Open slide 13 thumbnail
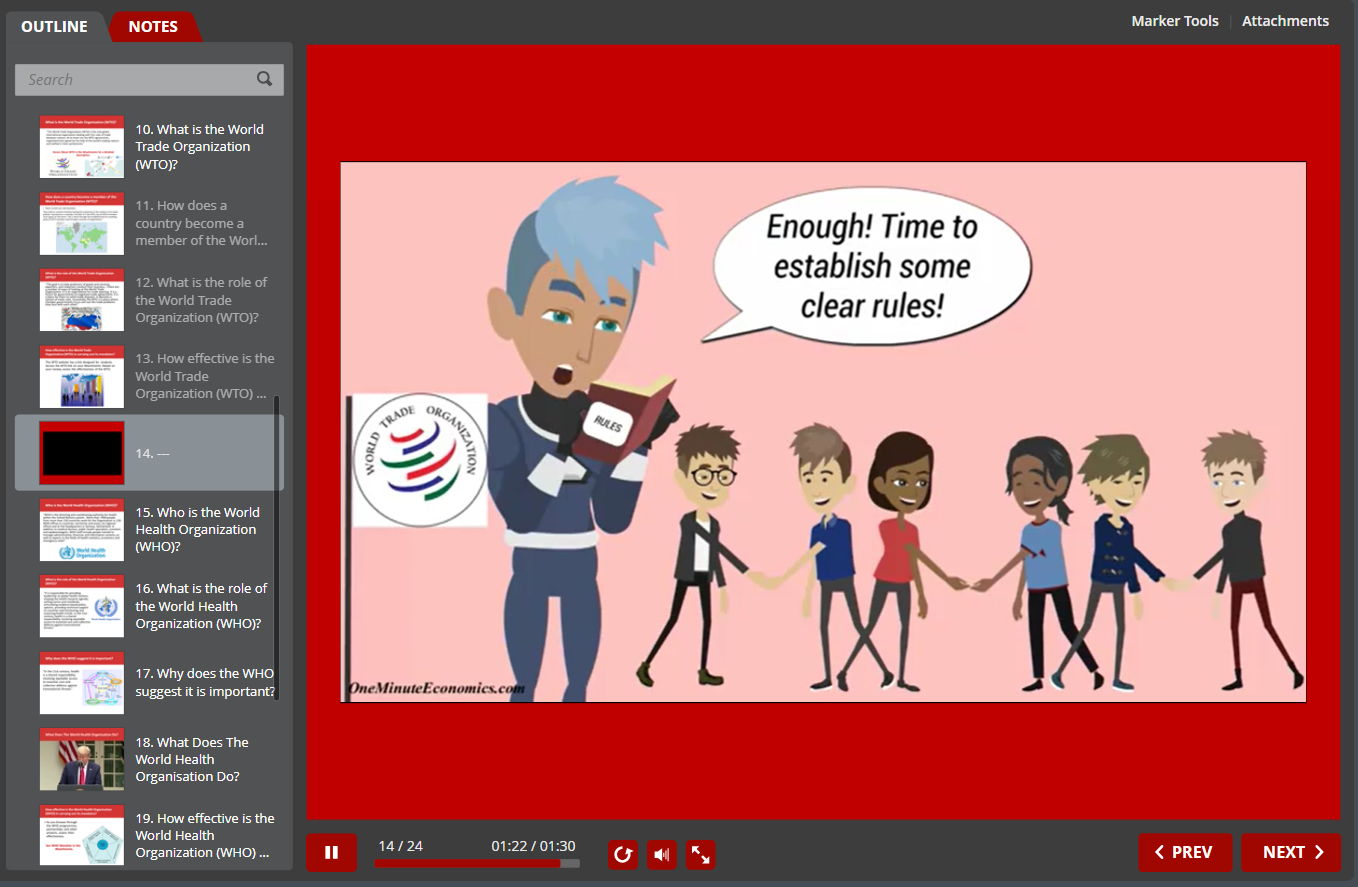Viewport: 1358px width, 887px height. (x=82, y=376)
